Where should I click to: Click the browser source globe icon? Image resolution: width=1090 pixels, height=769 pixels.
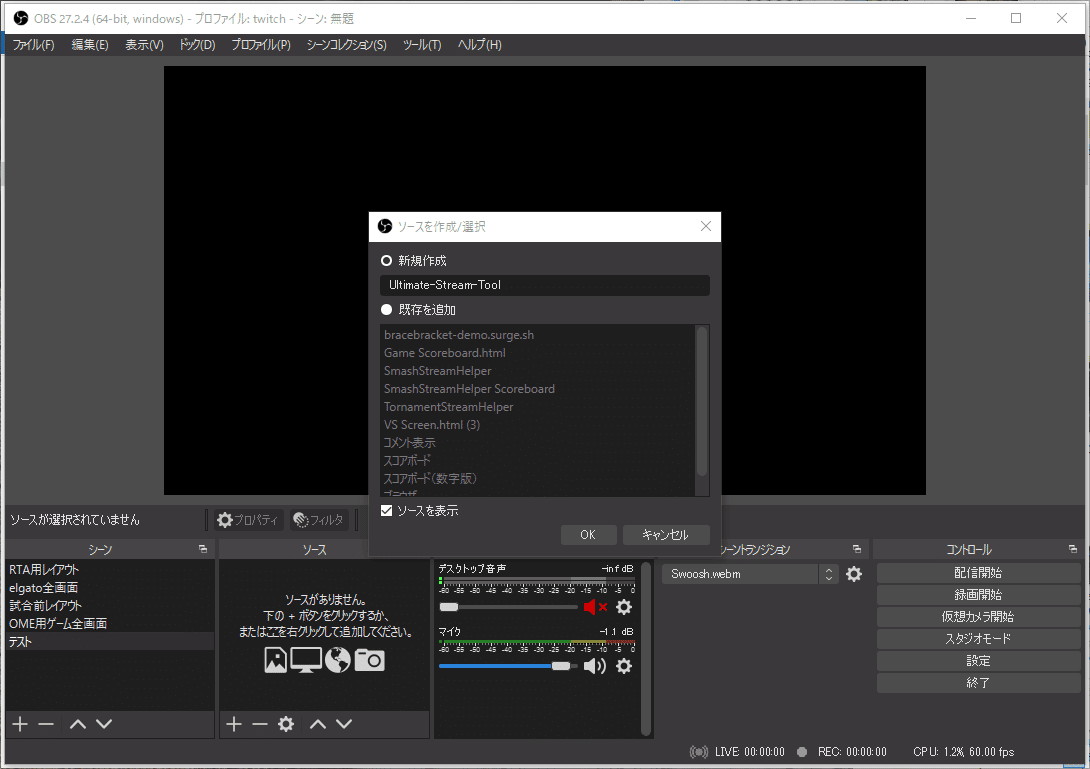(338, 660)
